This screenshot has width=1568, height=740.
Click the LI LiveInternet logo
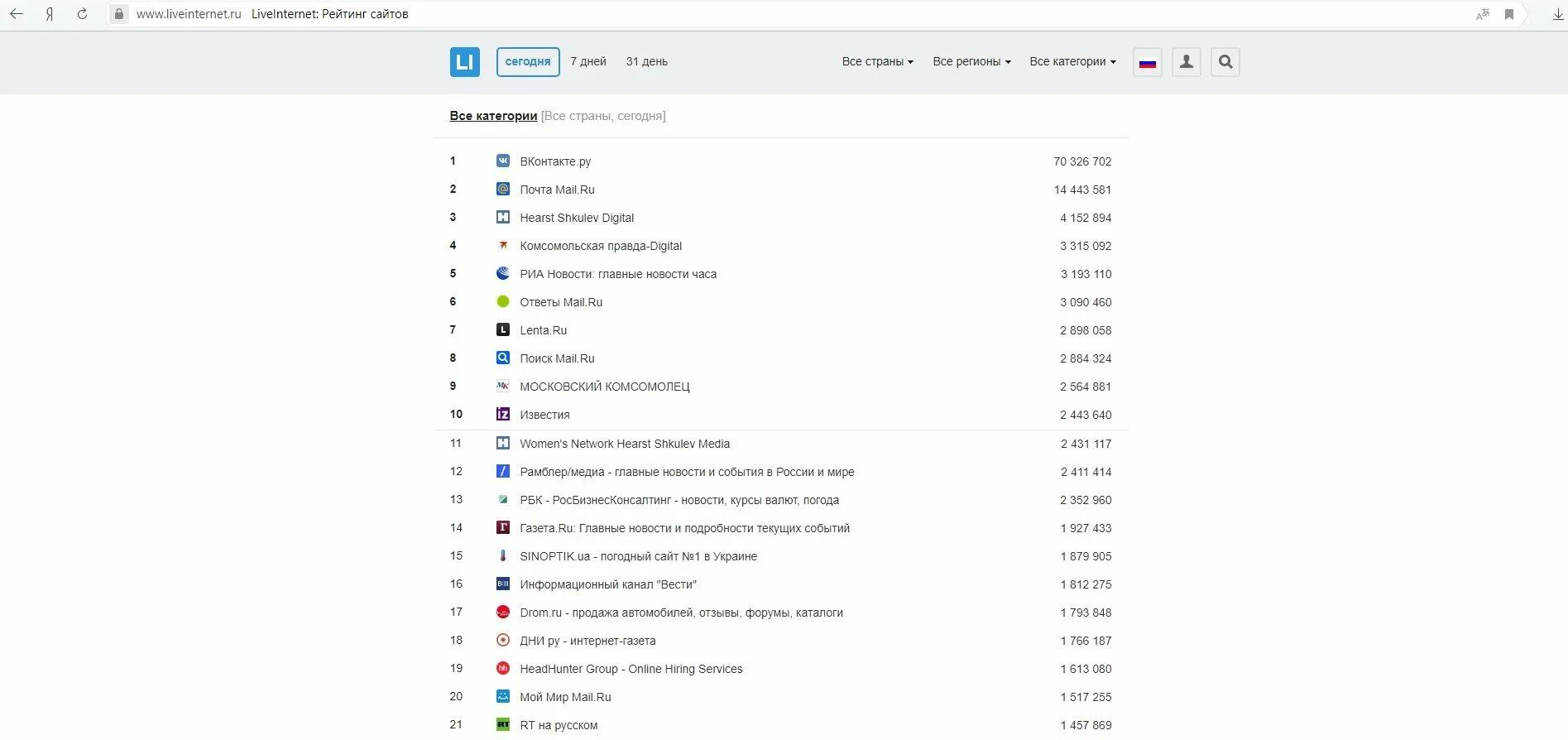tap(464, 61)
